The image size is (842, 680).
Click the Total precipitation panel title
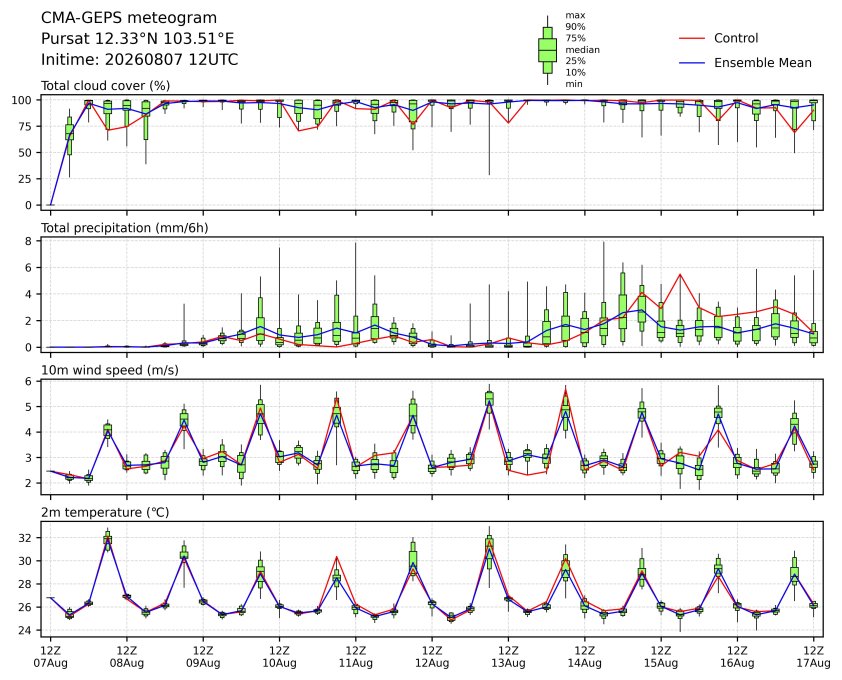pos(125,228)
